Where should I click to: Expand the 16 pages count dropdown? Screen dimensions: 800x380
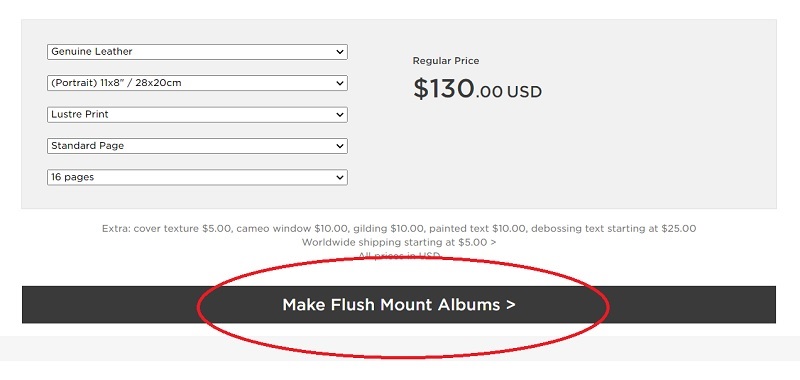pos(197,178)
